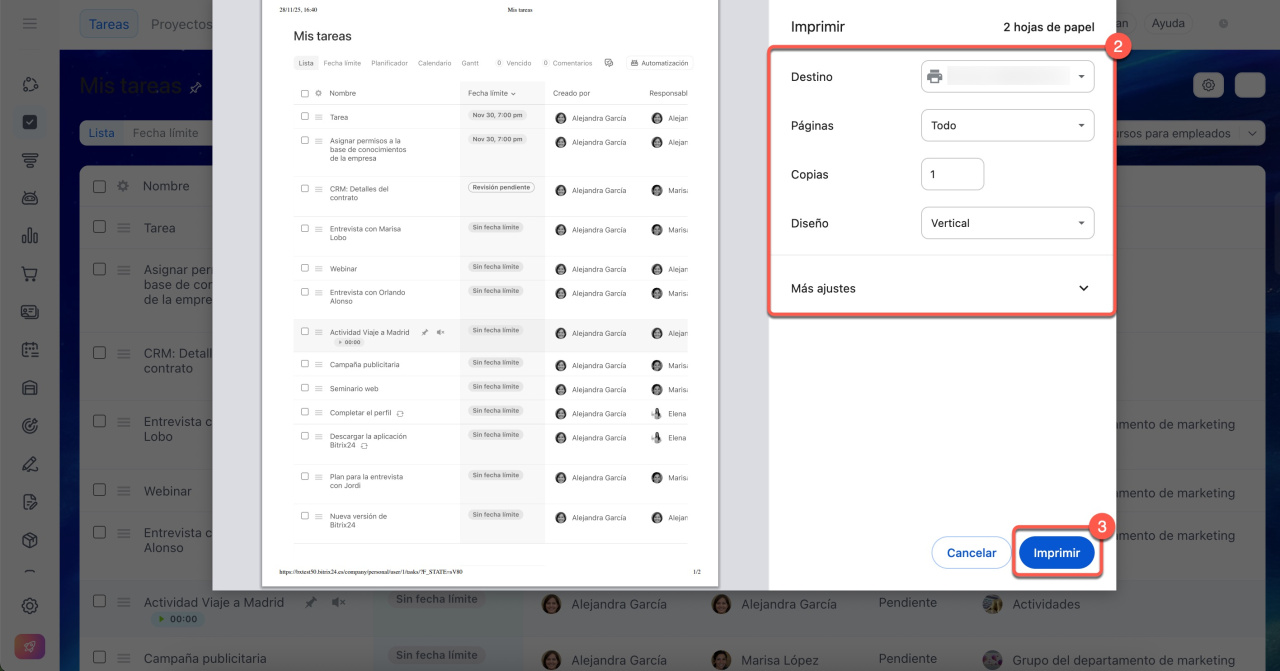Screen dimensions: 1280x671
Task: Open the Páginas dropdown showing Todo
Action: pos(1007,126)
